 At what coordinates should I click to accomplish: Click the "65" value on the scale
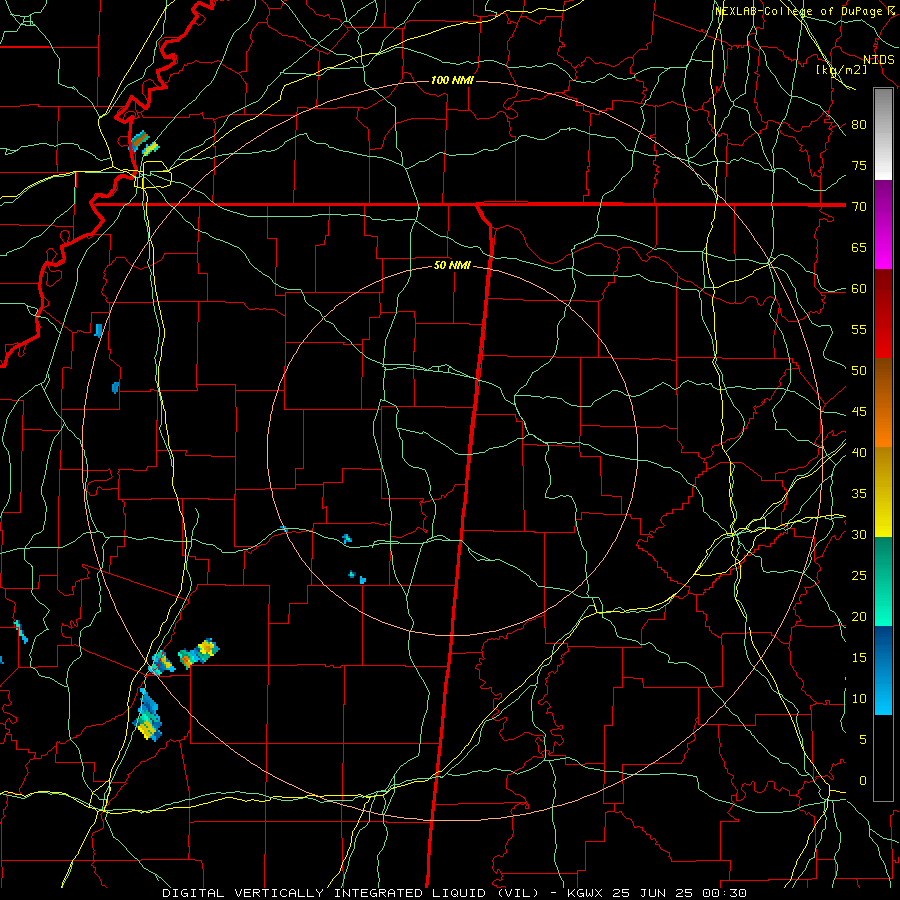click(859, 247)
